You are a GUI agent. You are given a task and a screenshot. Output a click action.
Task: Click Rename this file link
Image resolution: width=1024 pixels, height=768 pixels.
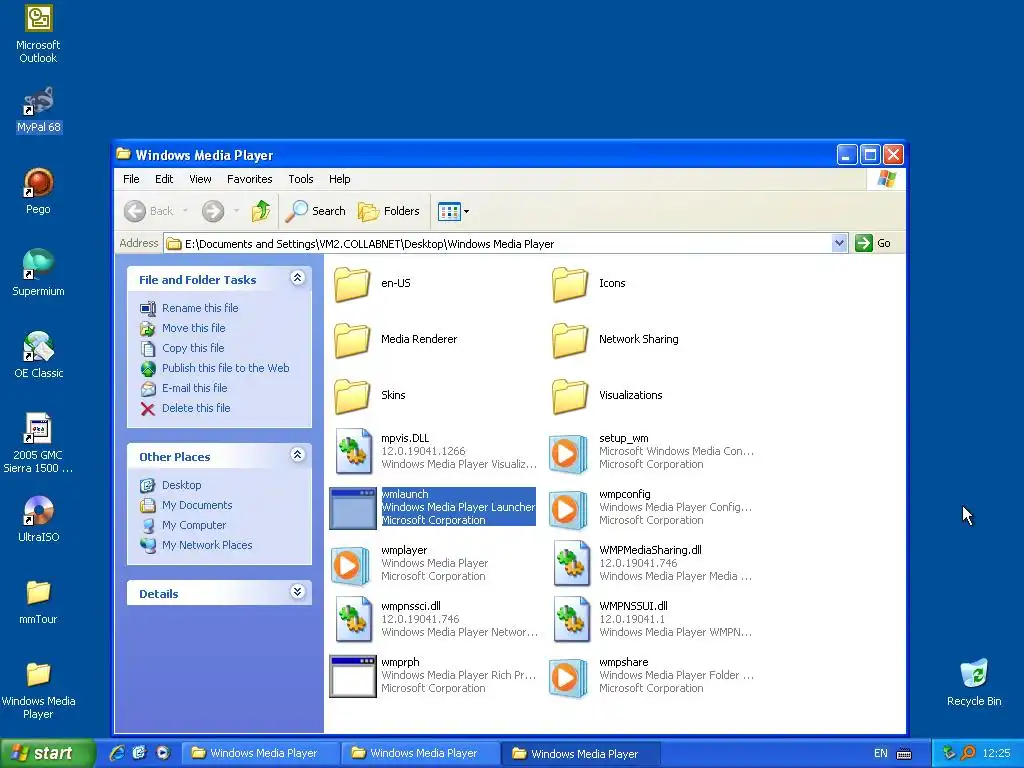pyautogui.click(x=200, y=308)
